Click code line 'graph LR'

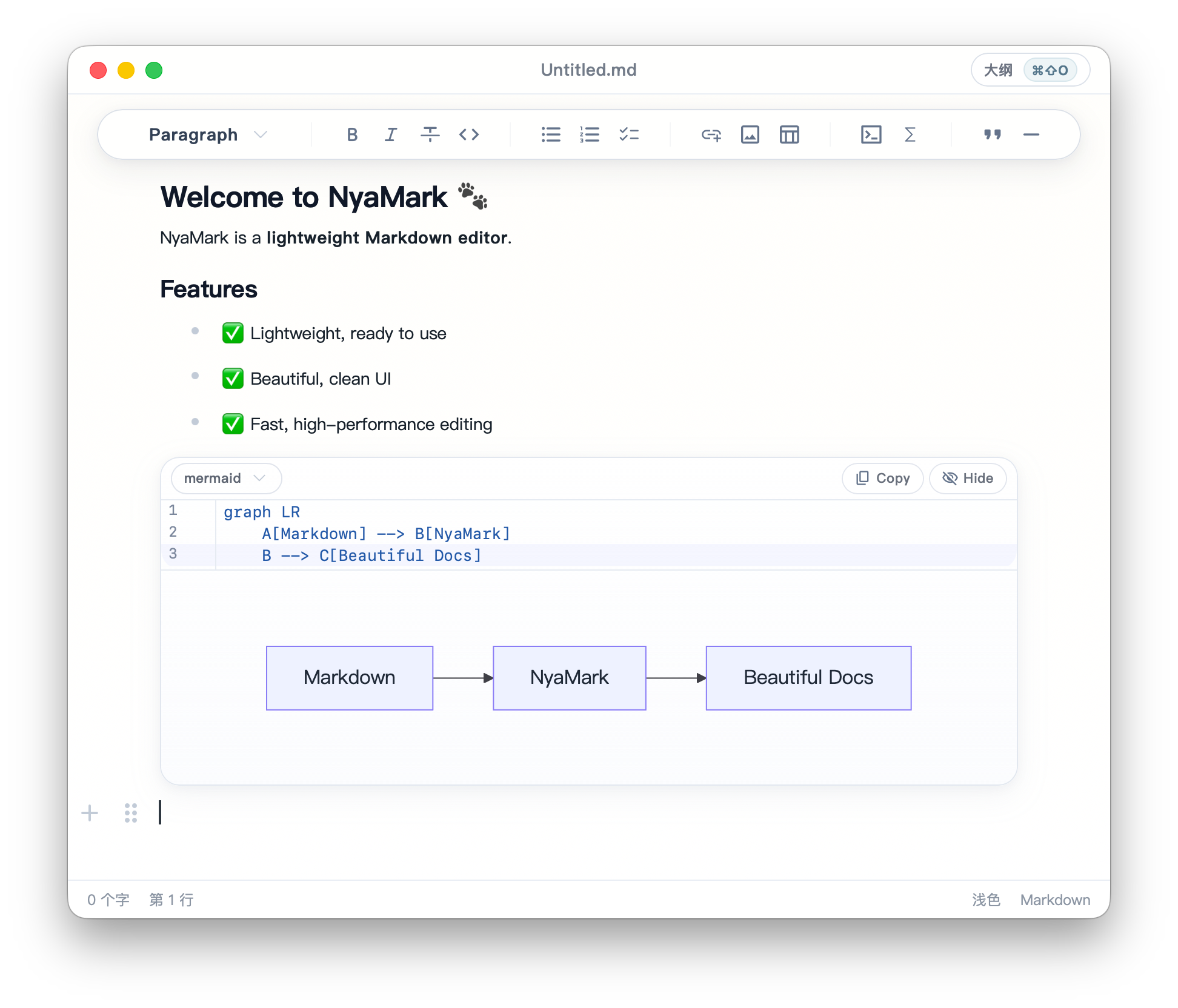pos(262,512)
